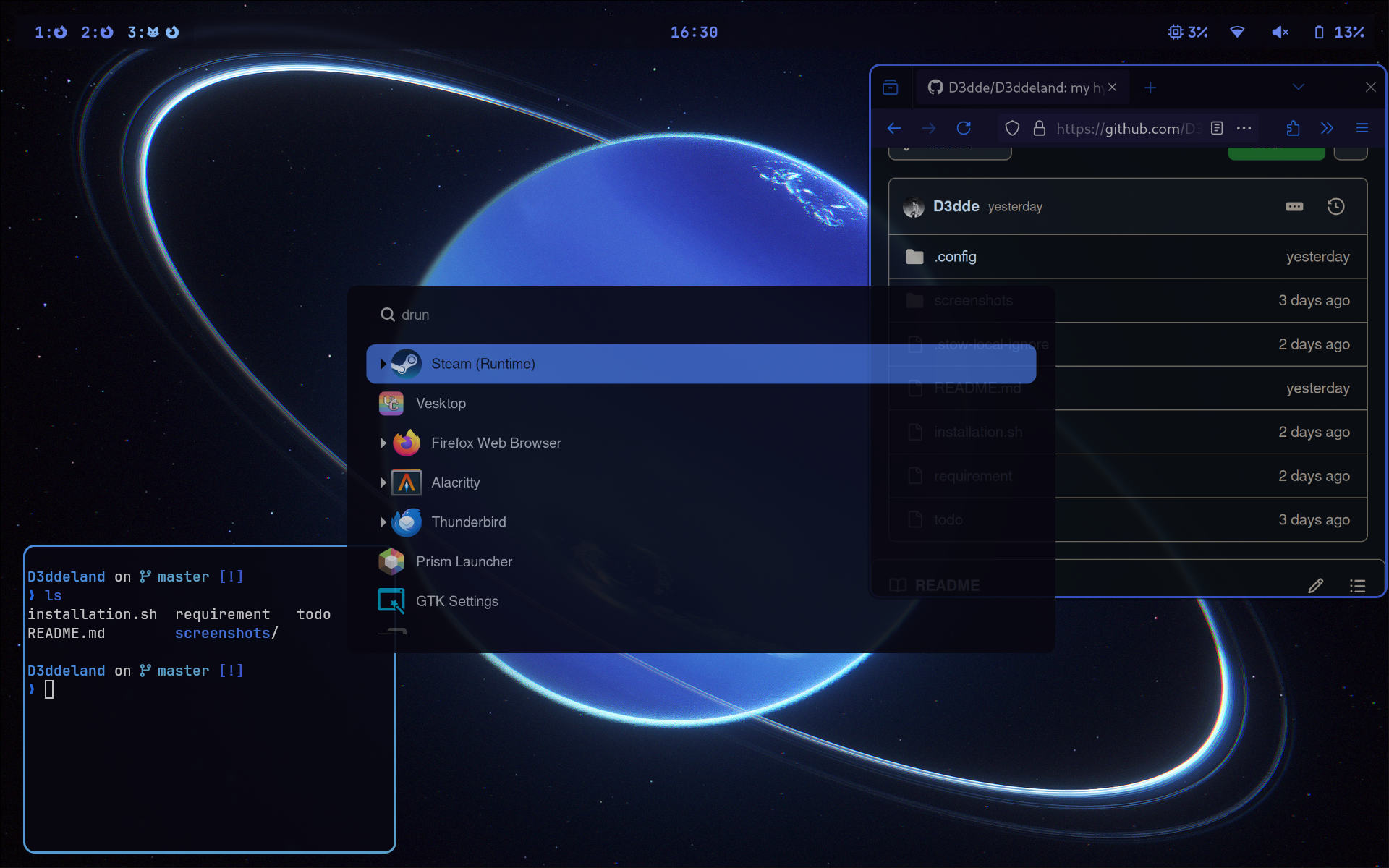The image size is (1389, 868).
Task: Open the Wi-Fi network indicator
Action: (x=1237, y=32)
